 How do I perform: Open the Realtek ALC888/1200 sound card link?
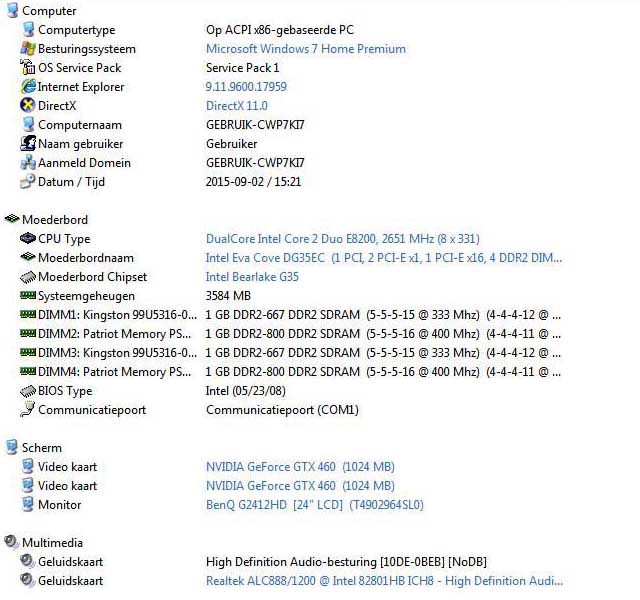[x=384, y=581]
